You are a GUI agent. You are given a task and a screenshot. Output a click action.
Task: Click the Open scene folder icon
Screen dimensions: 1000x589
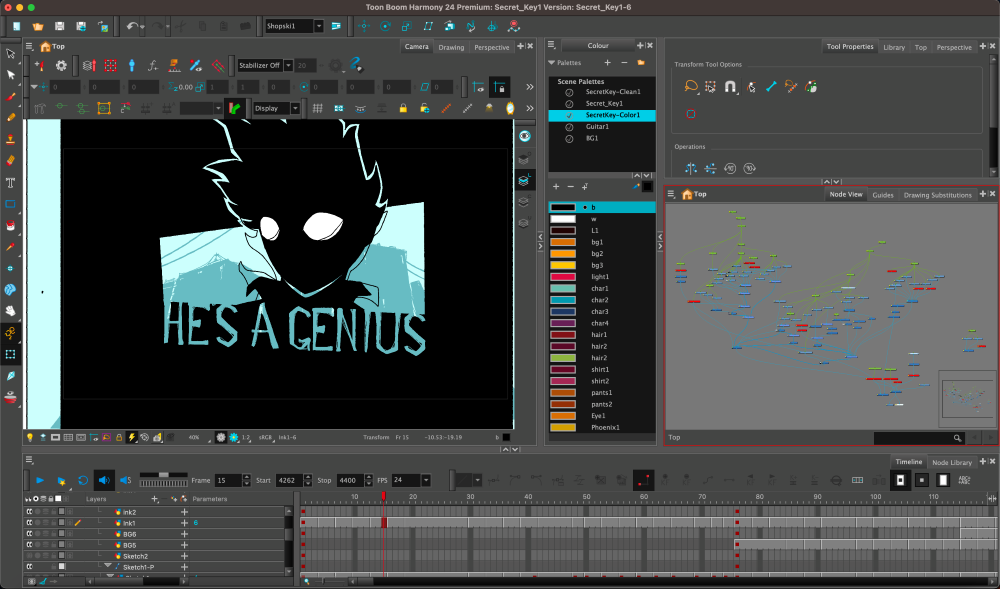(38, 26)
